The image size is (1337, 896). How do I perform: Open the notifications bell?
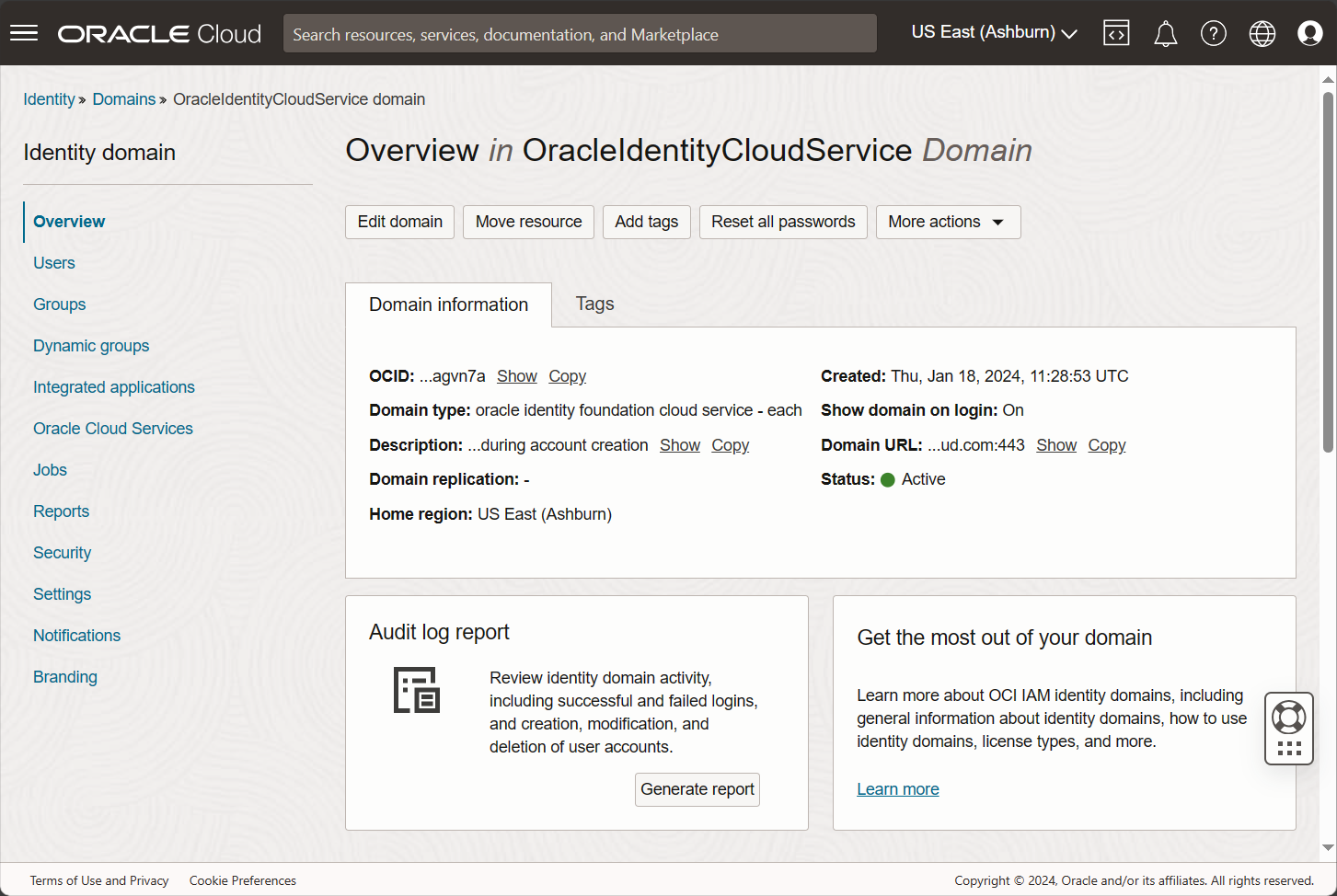pyautogui.click(x=1165, y=32)
